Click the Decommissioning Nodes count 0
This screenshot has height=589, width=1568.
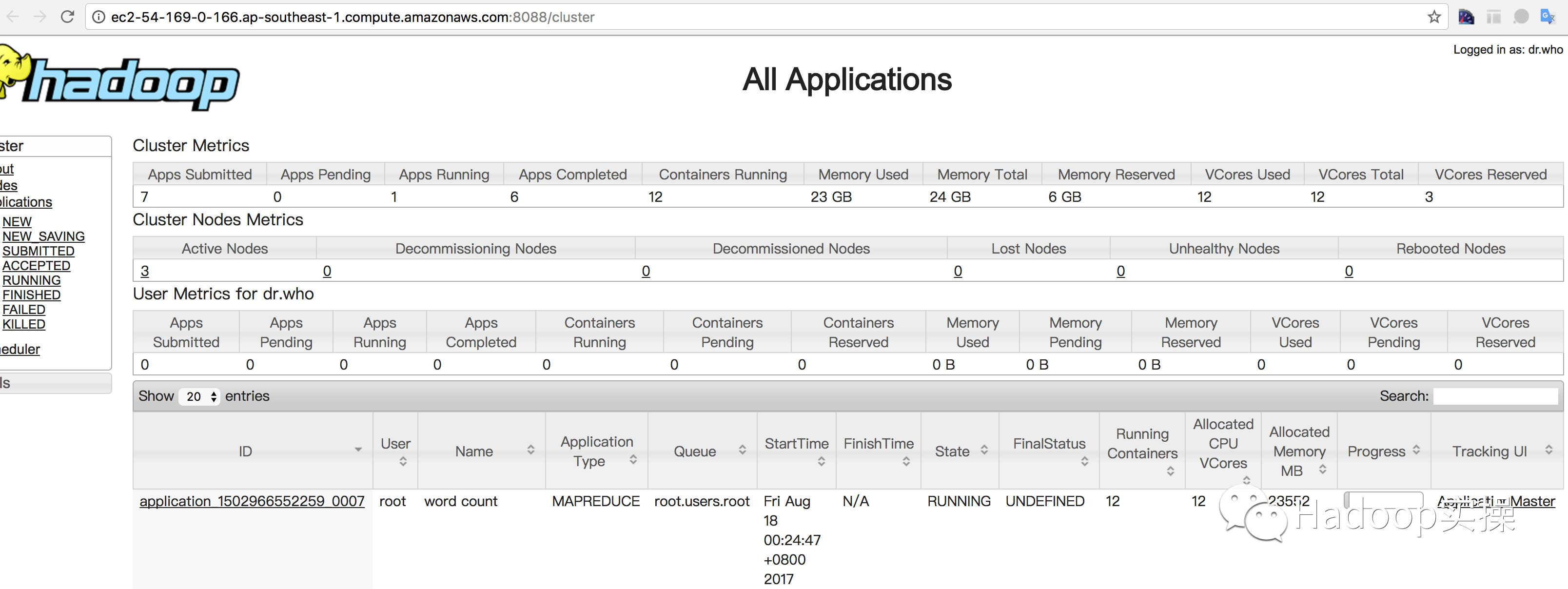(x=327, y=272)
